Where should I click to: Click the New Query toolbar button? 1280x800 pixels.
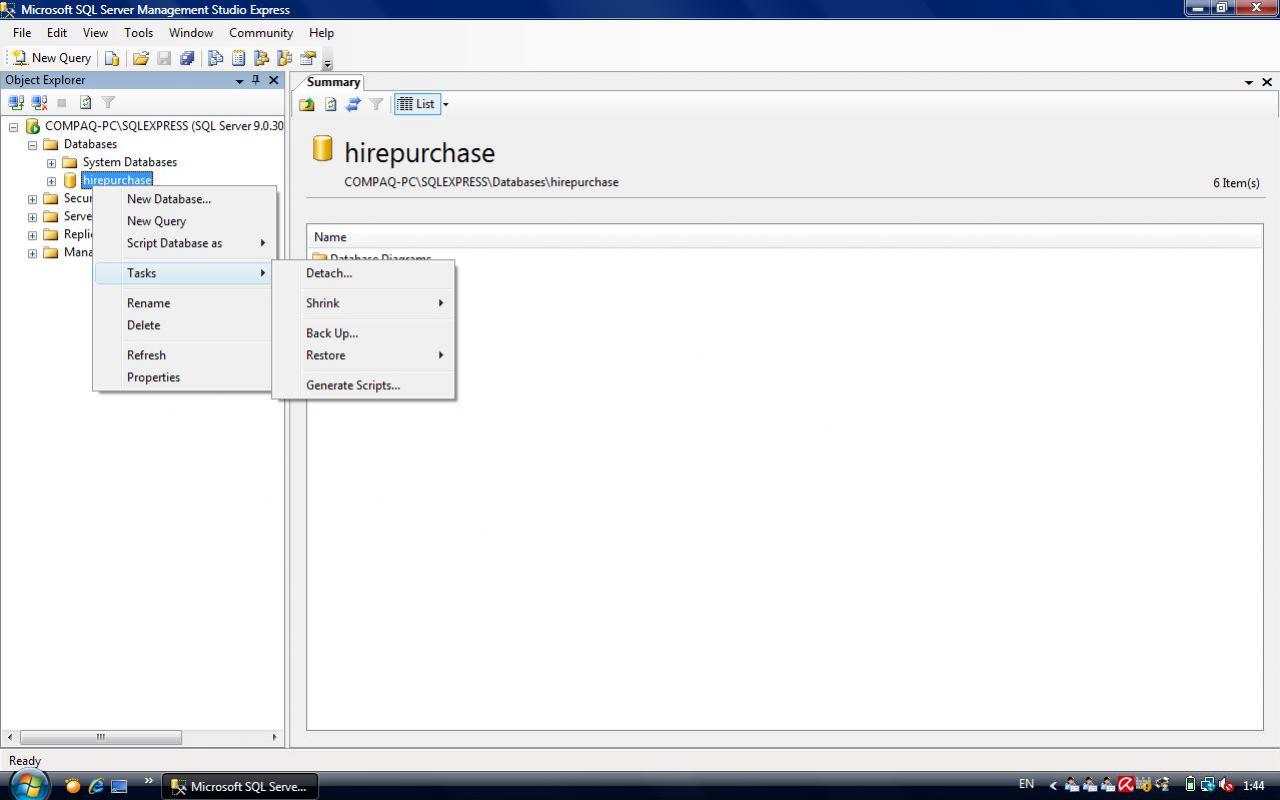point(51,58)
